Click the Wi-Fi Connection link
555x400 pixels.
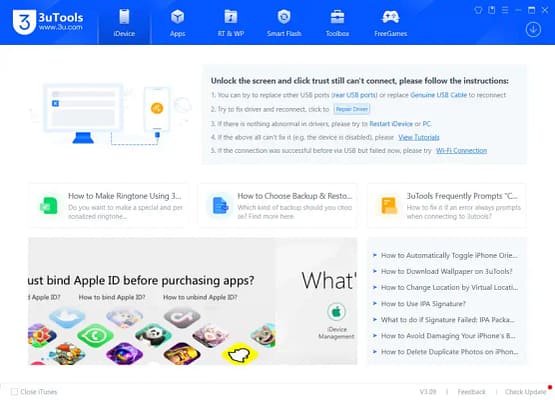click(x=461, y=150)
